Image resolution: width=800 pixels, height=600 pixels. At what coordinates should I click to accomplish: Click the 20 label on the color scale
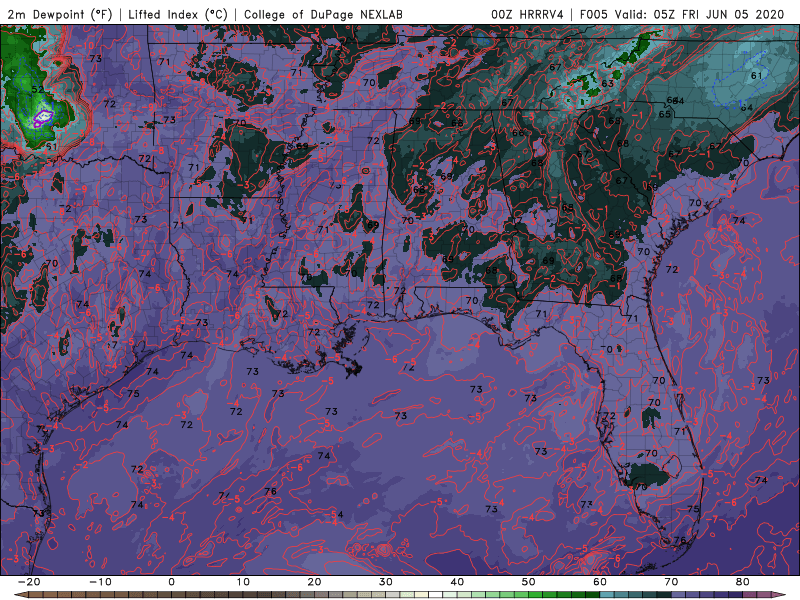pos(314,582)
